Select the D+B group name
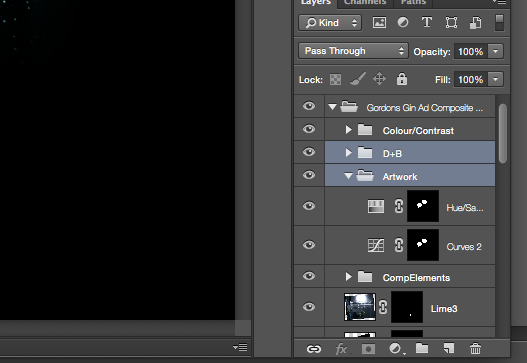The height and width of the screenshot is (363, 527). [392, 154]
